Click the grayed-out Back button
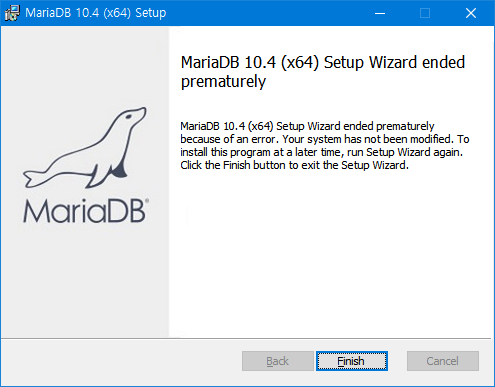This screenshot has width=495, height=387. pos(278,361)
